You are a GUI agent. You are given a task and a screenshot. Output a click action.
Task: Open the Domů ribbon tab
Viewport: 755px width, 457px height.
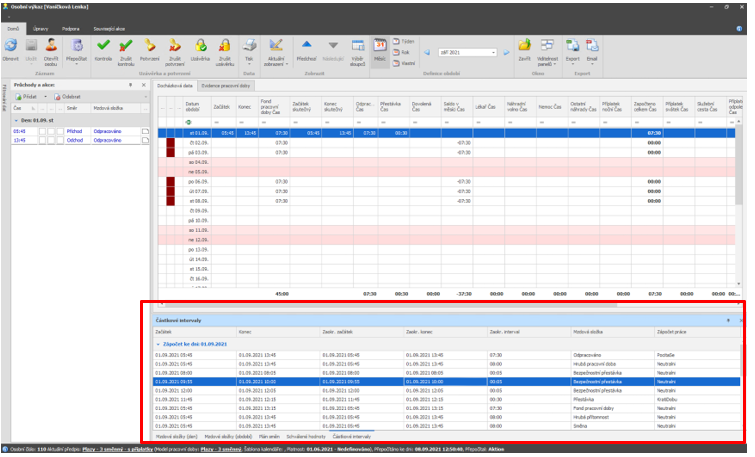pyautogui.click(x=13, y=29)
